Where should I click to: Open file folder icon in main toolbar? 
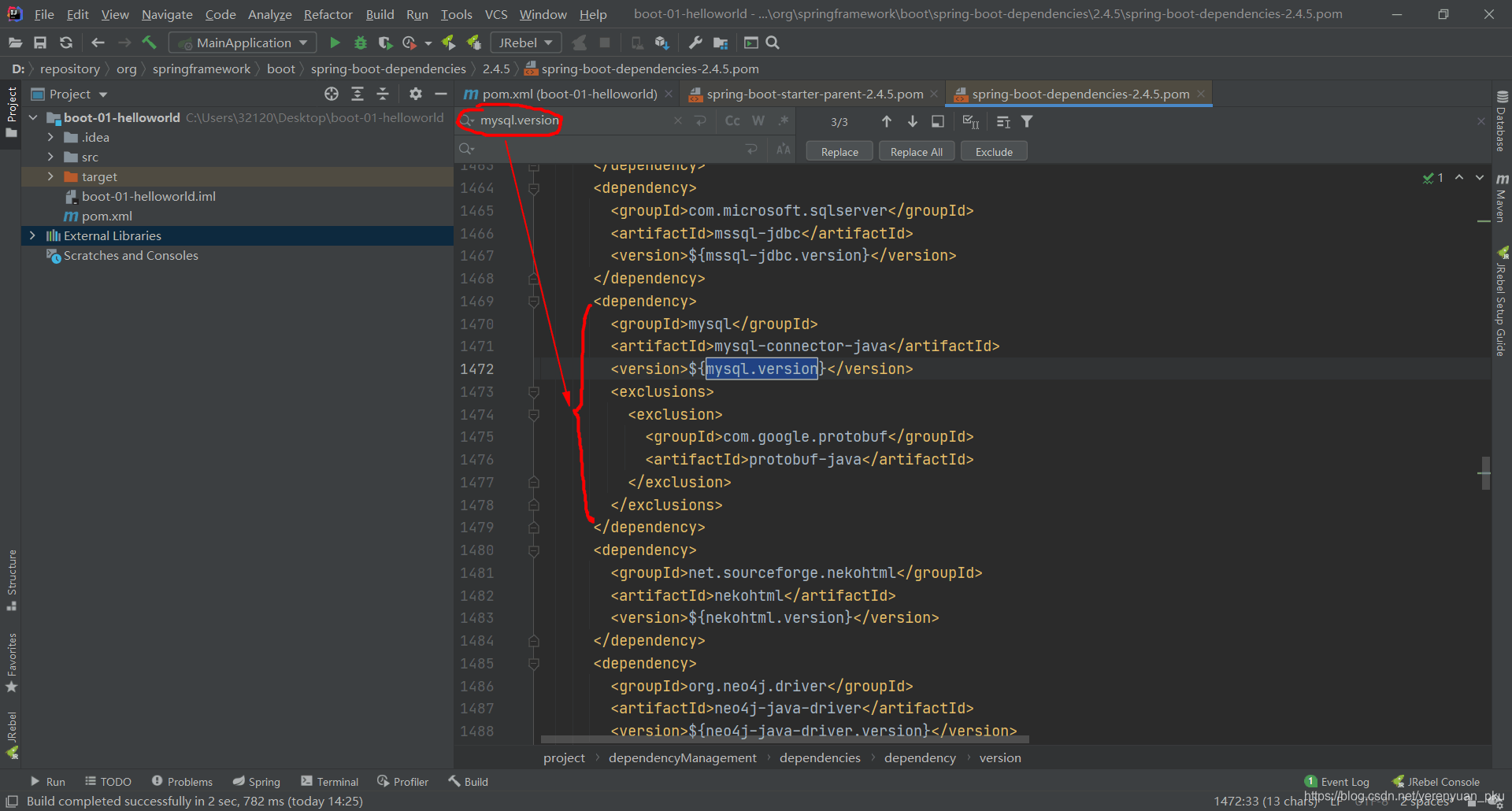[15, 43]
